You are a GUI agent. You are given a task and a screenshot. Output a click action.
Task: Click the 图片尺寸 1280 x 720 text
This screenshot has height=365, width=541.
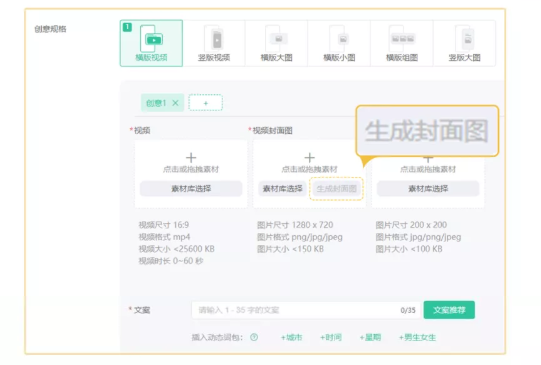[x=295, y=225]
